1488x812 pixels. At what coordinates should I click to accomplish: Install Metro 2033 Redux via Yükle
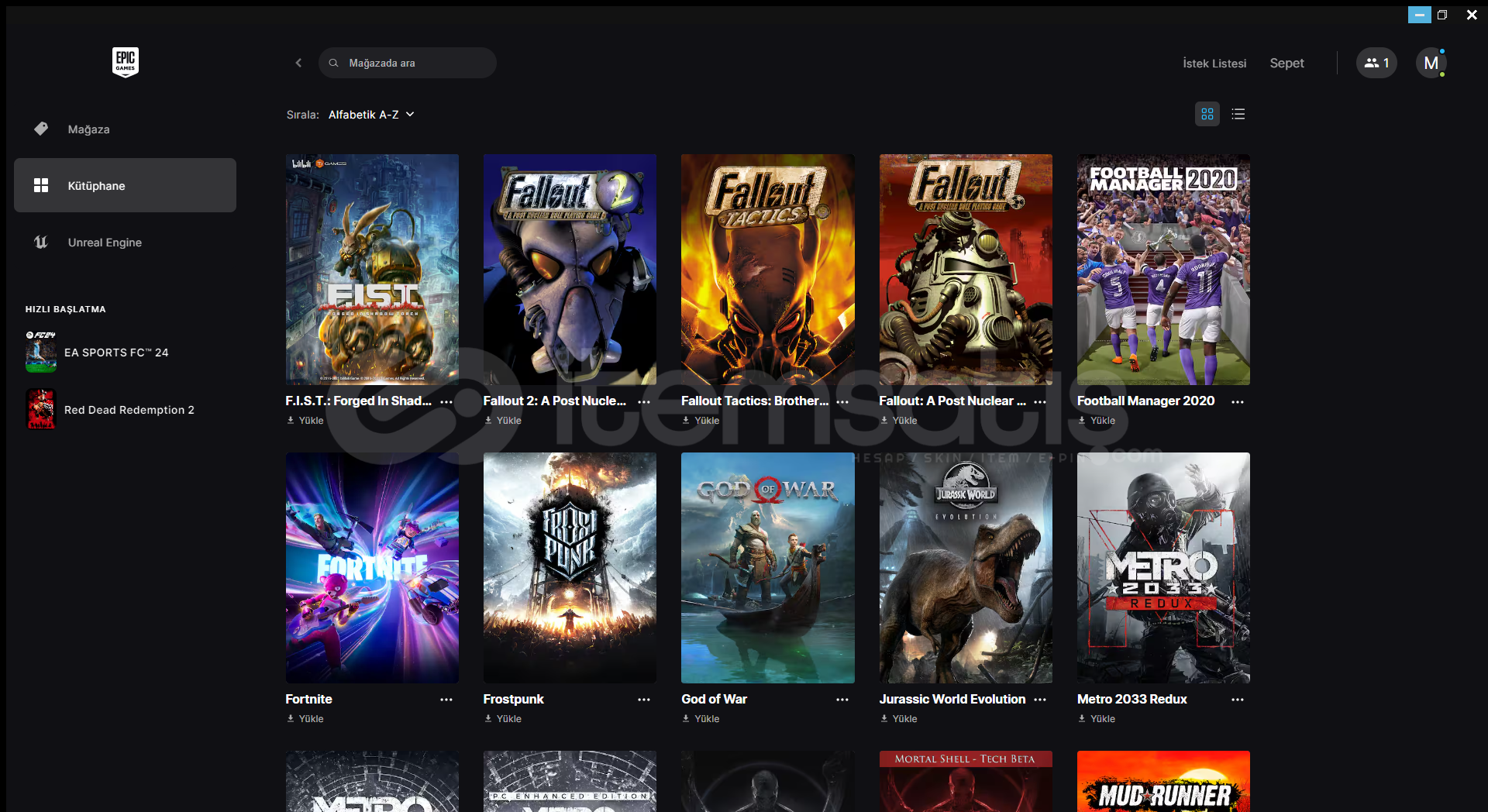pos(1097,719)
